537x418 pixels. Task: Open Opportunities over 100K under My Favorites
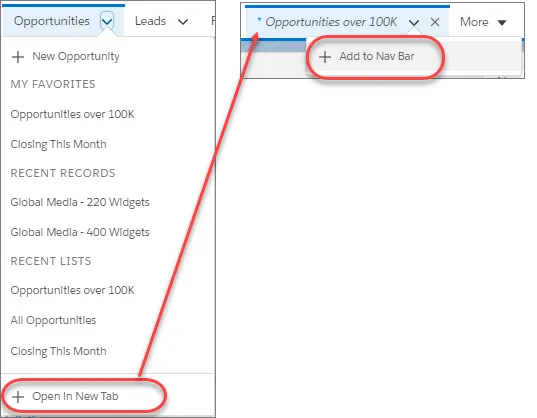(x=72, y=114)
